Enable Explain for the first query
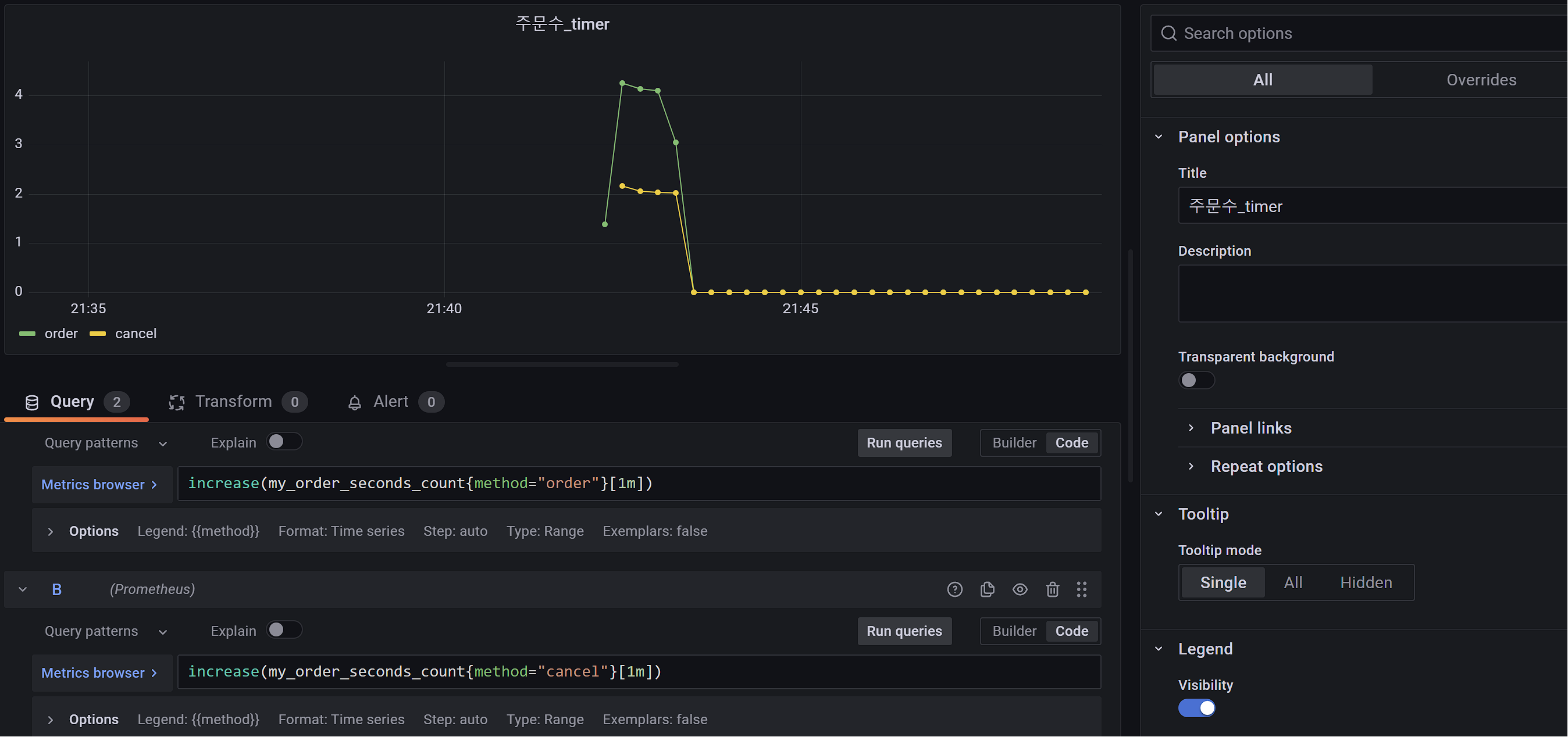Viewport: 1568px width, 737px height. pyautogui.click(x=284, y=442)
